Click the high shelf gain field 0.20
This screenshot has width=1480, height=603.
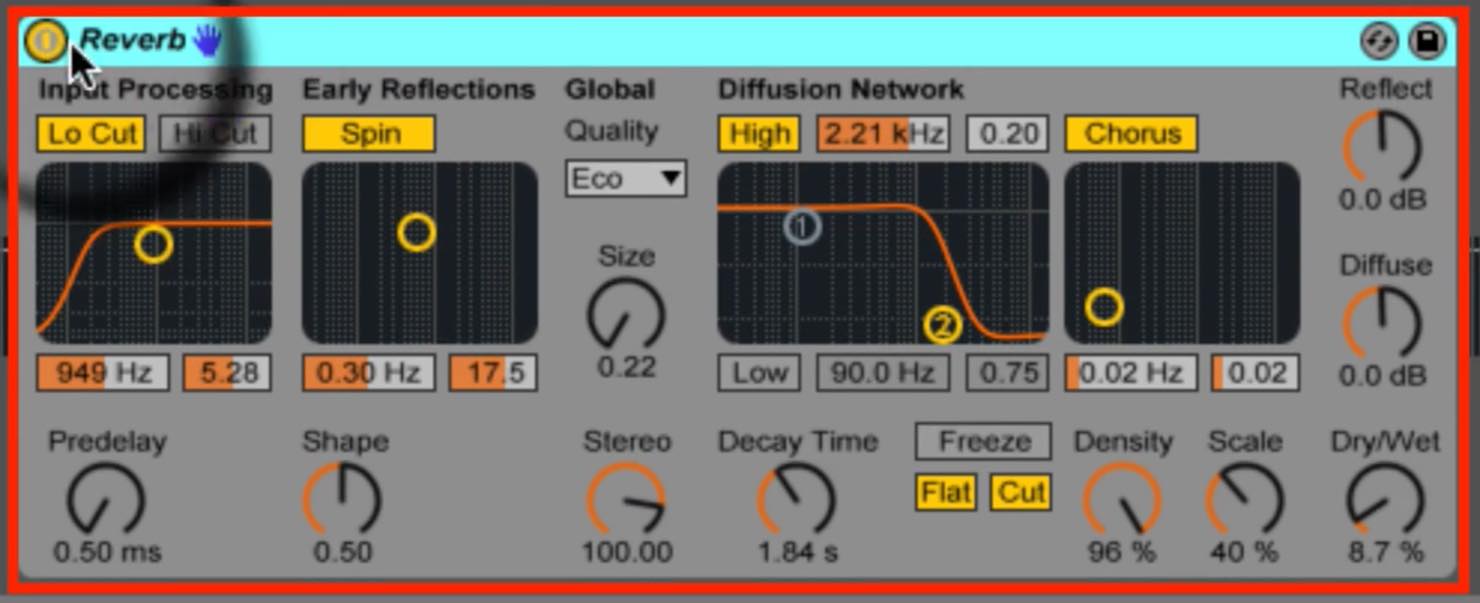click(1008, 134)
